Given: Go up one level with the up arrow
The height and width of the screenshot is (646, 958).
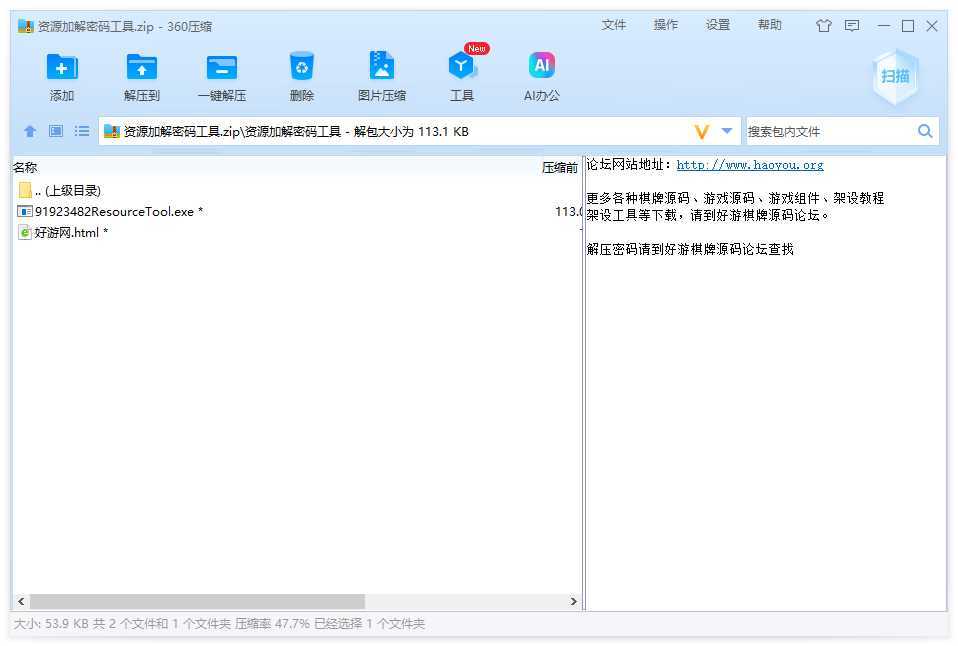Looking at the screenshot, I should [x=30, y=131].
